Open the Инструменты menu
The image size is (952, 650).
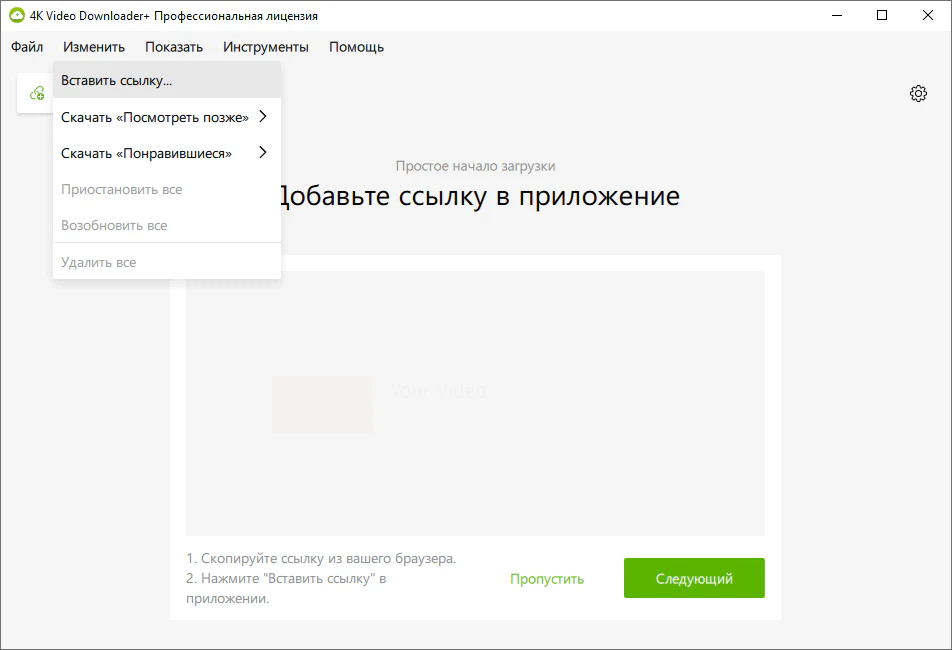pos(266,47)
